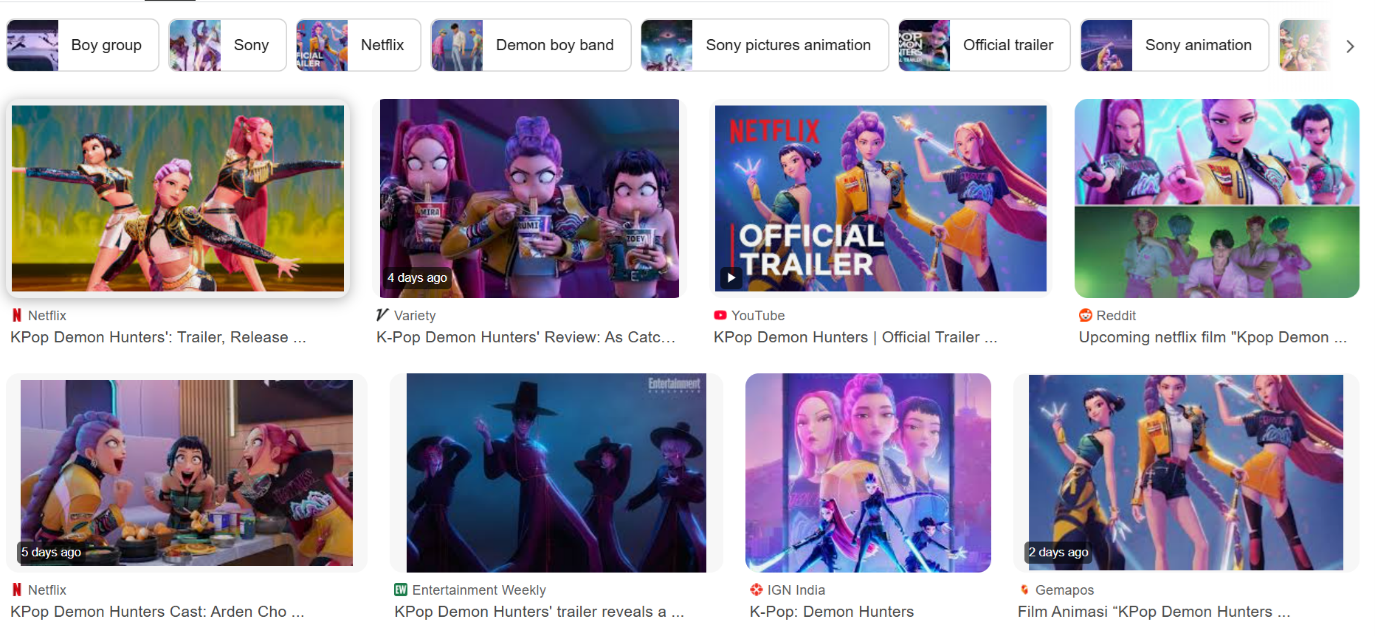
Task: Play the Official Trailer video thumbnail
Action: click(880, 197)
